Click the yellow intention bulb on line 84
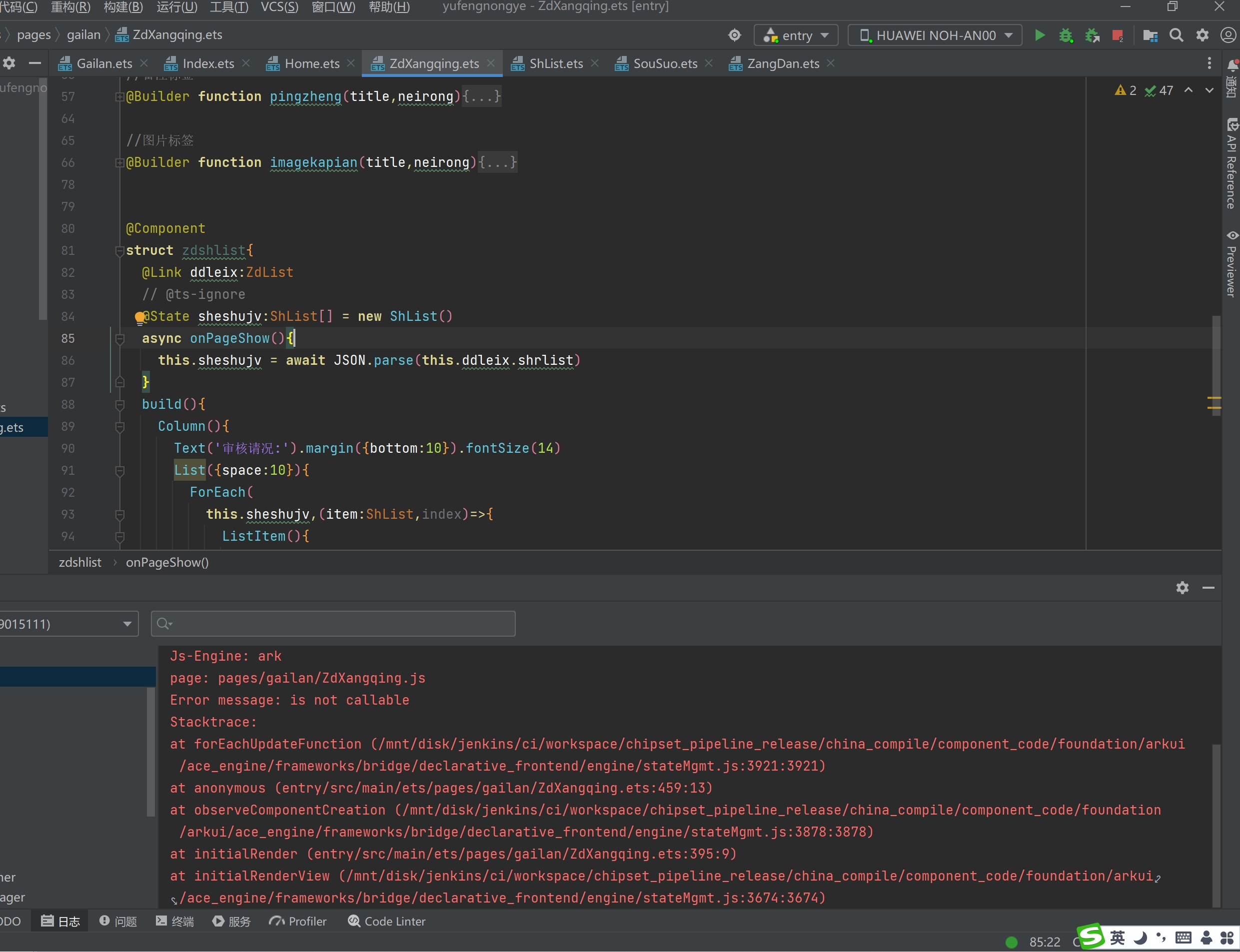Viewport: 1240px width, 952px height. (139, 317)
